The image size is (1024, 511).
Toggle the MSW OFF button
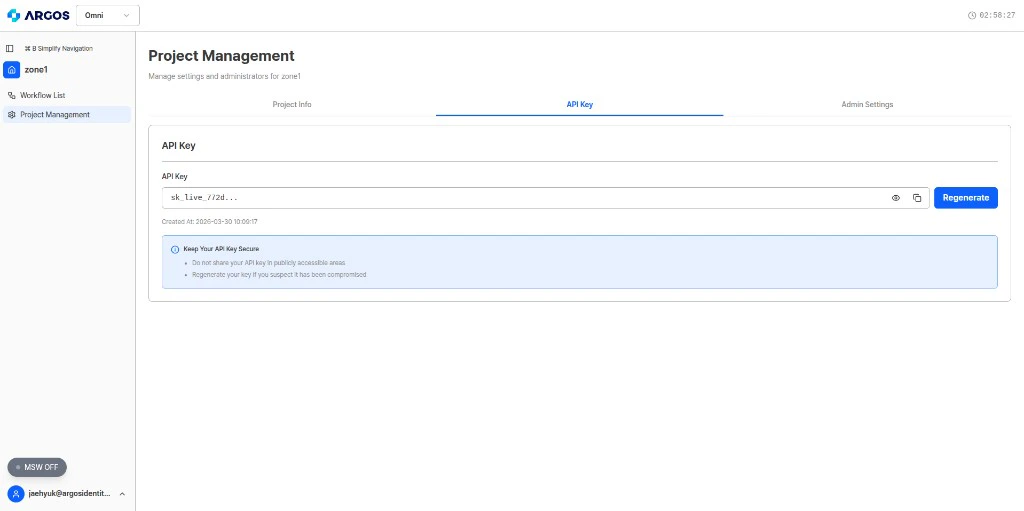(x=37, y=467)
